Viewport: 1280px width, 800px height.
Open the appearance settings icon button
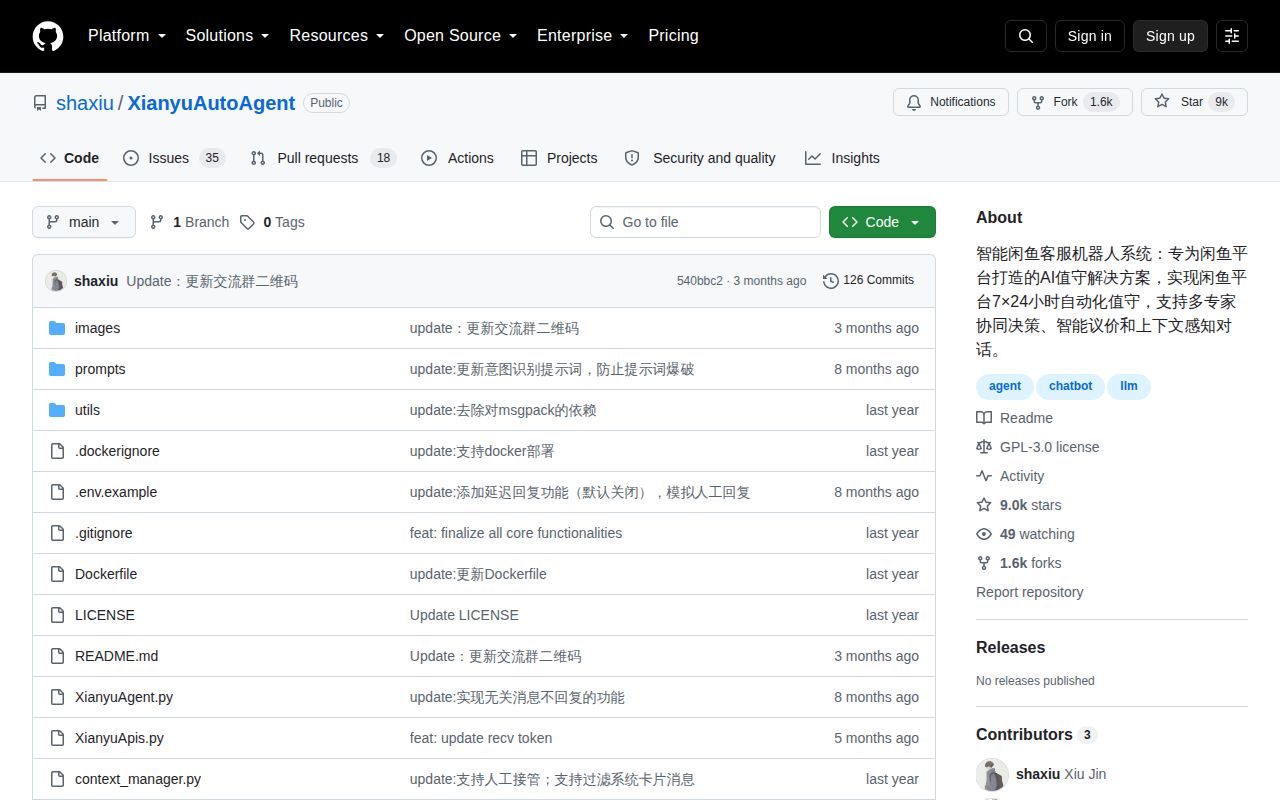(x=1232, y=36)
